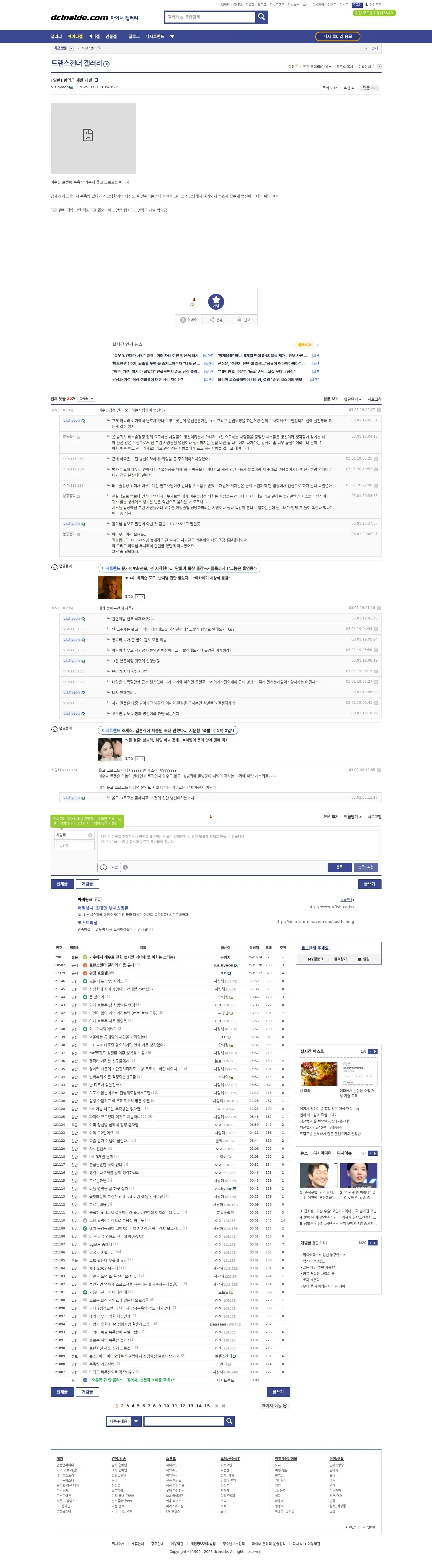Expand 연관 갤러리(0/9)
The height and width of the screenshot is (1568, 432).
317,67
